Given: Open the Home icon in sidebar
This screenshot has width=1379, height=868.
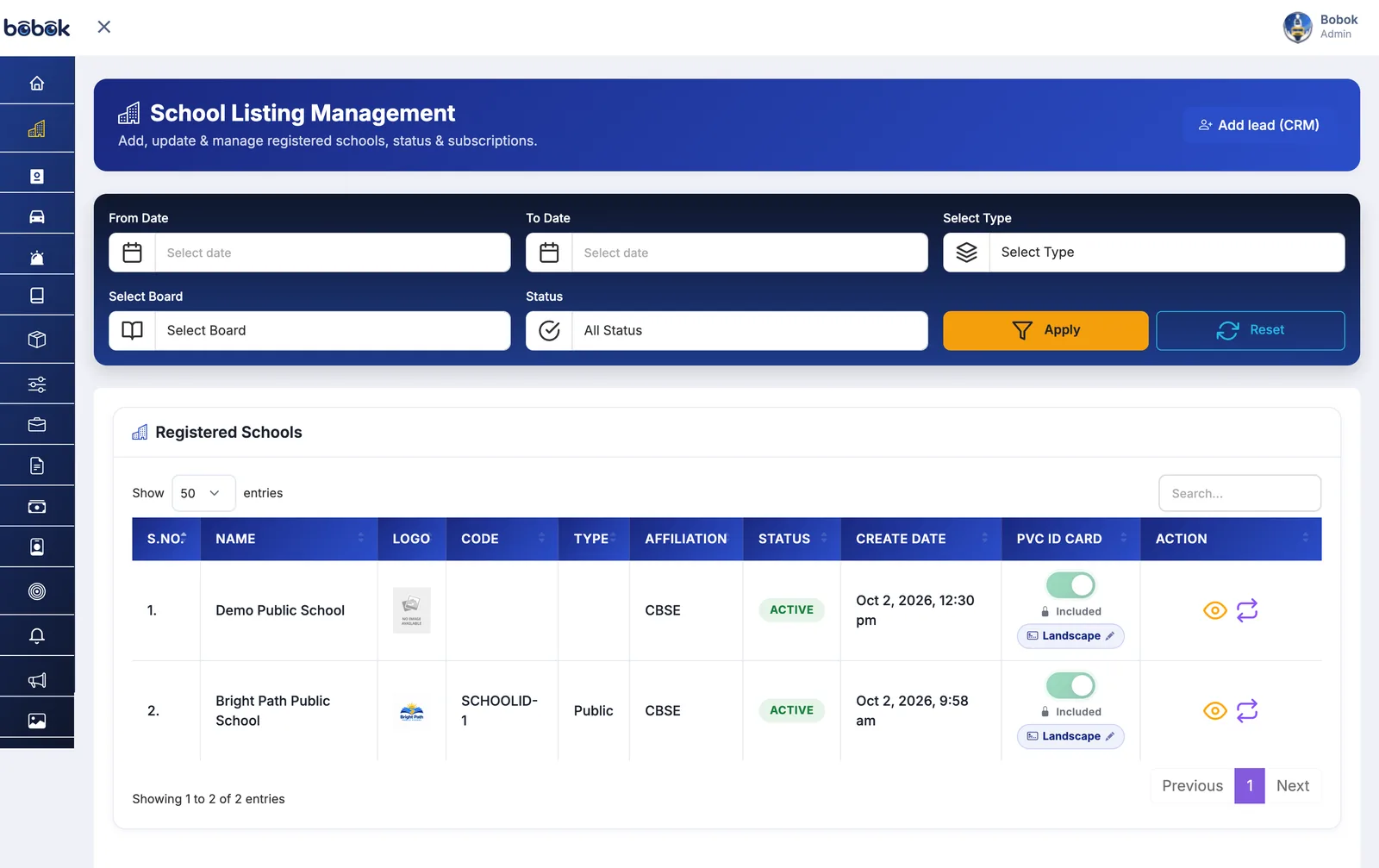Looking at the screenshot, I should click(37, 84).
